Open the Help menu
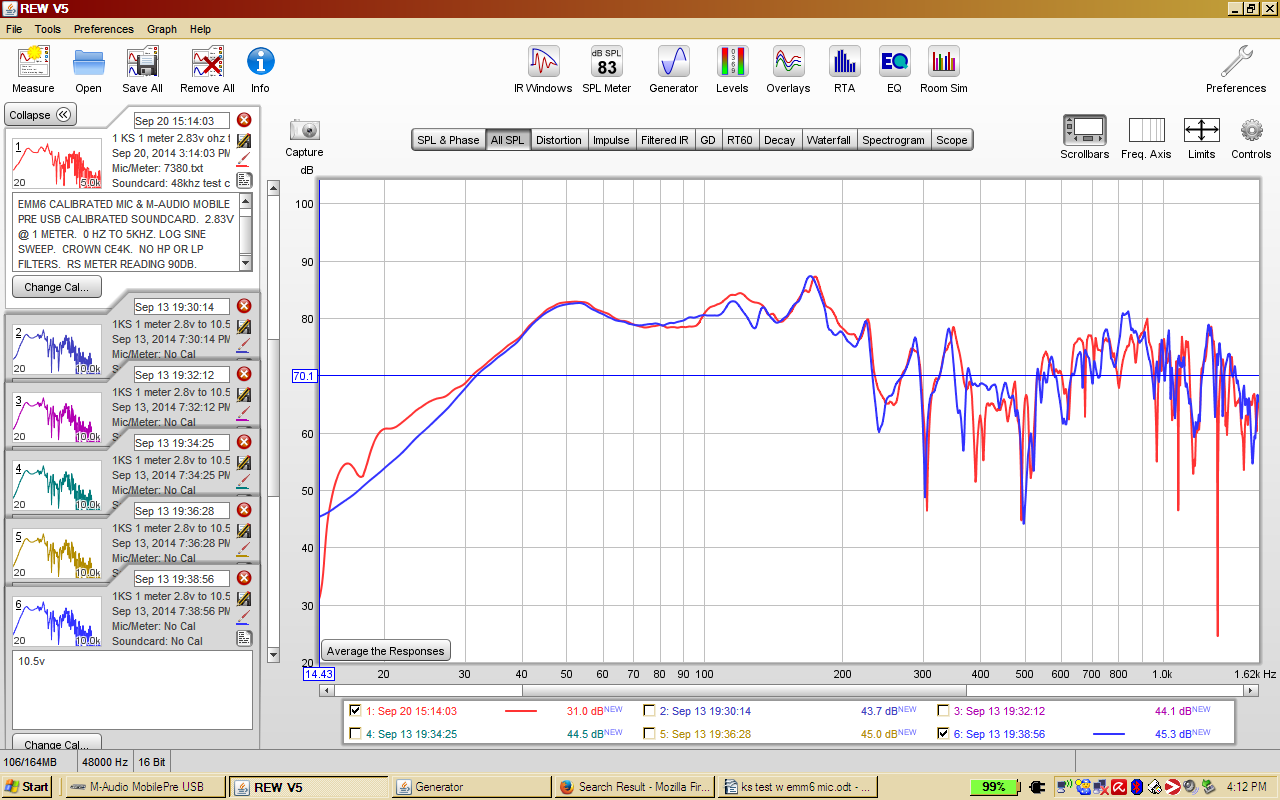This screenshot has height=800, width=1280. pos(200,29)
